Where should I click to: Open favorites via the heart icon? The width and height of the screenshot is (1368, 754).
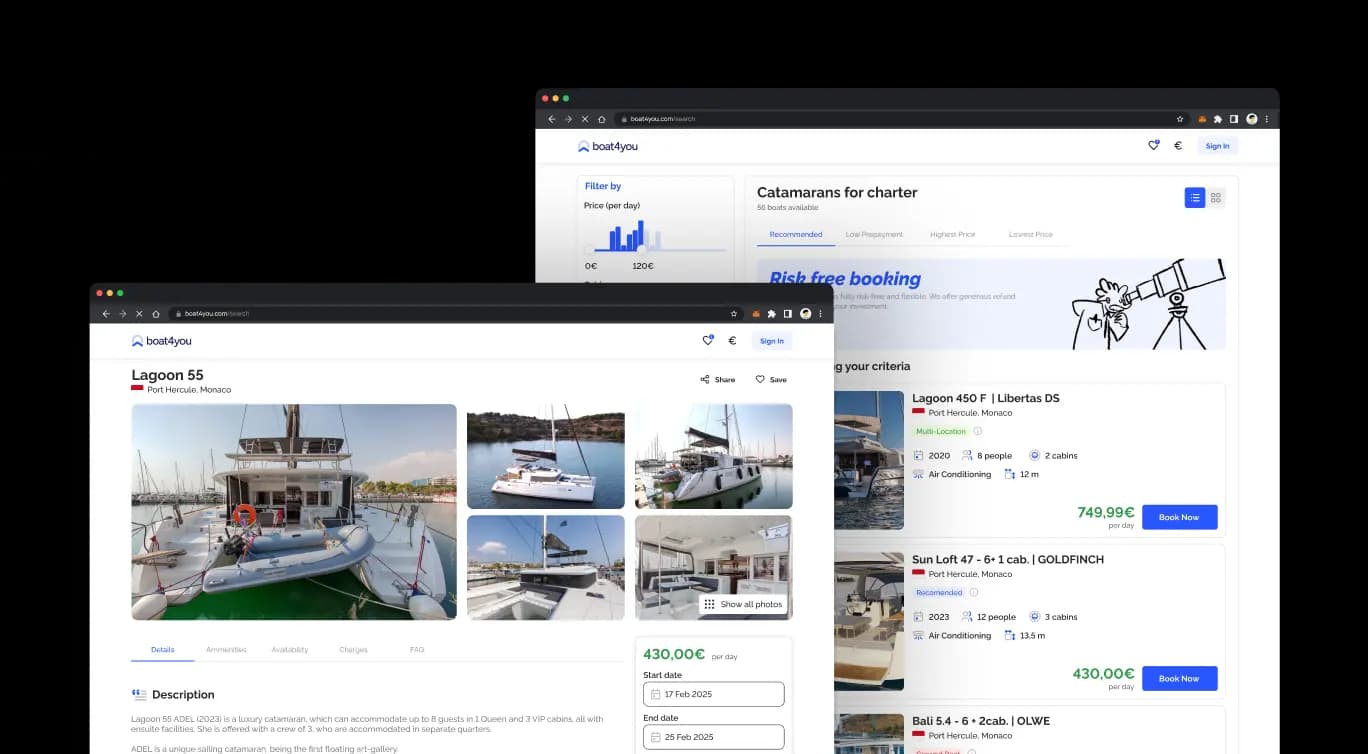click(708, 340)
